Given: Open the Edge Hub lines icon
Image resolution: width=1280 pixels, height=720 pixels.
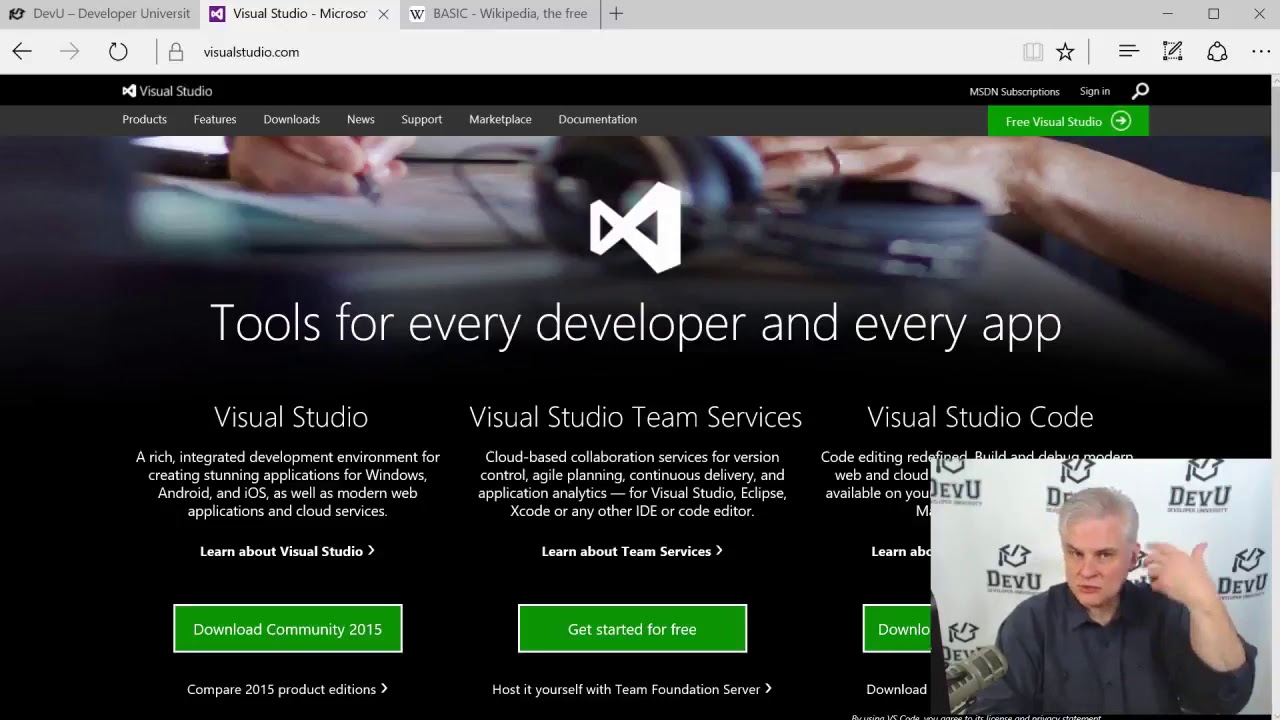Looking at the screenshot, I should pos(1129,52).
